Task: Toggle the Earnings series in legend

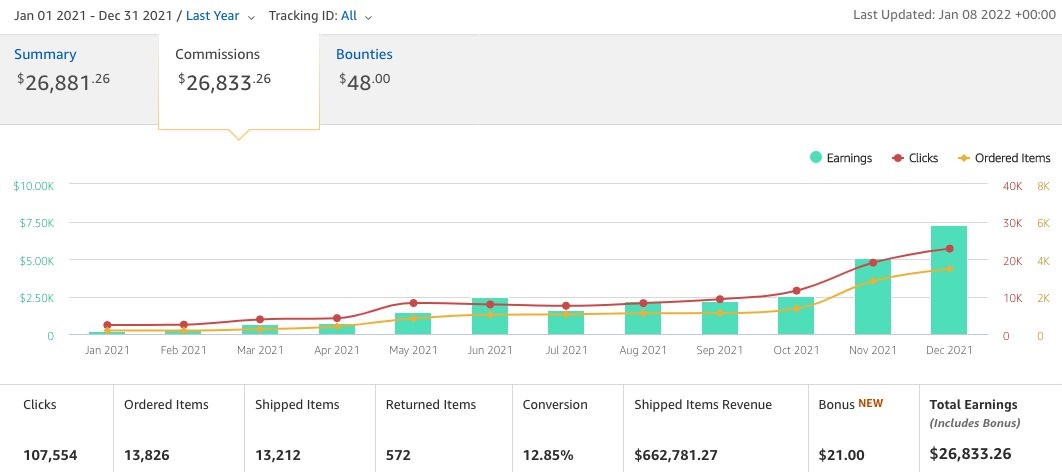Action: (x=841, y=158)
